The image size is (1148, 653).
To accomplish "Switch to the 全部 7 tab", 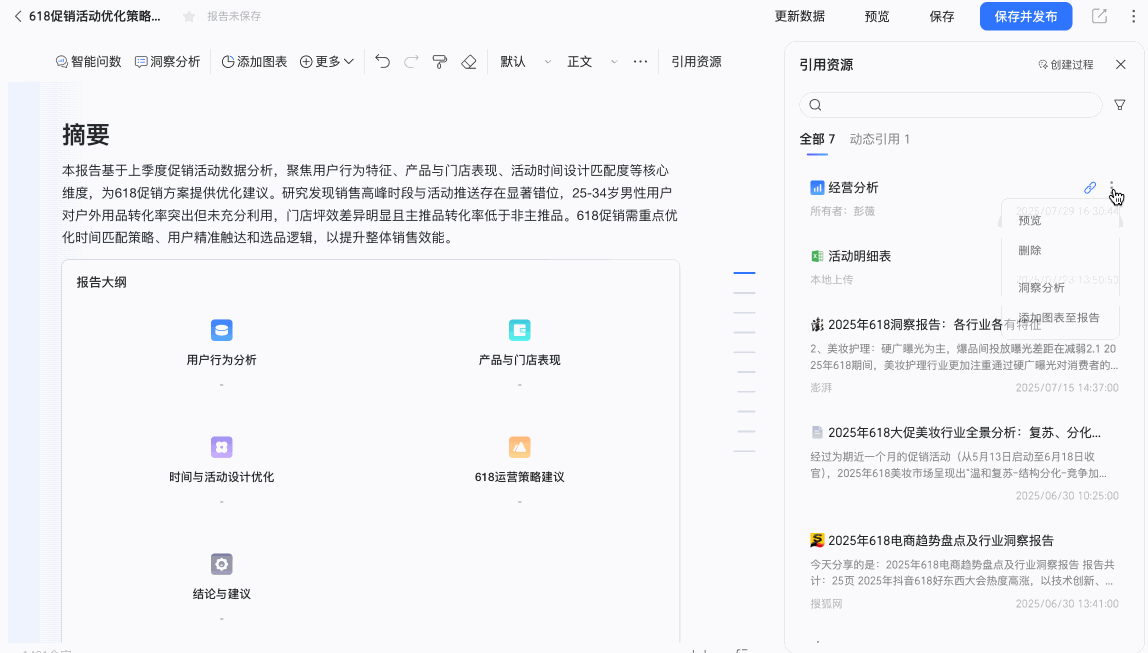I will pos(817,139).
